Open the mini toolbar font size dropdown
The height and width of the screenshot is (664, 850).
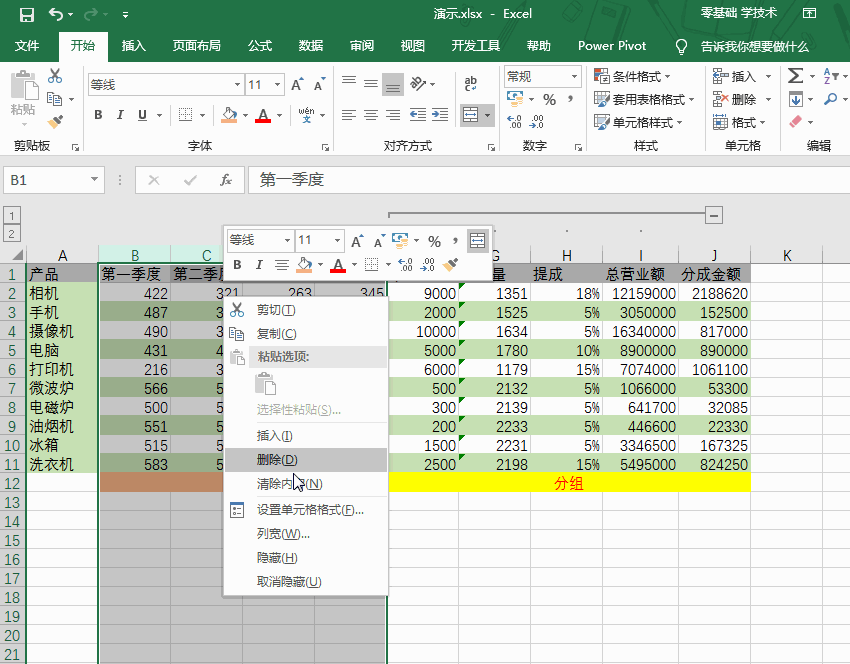(x=337, y=240)
